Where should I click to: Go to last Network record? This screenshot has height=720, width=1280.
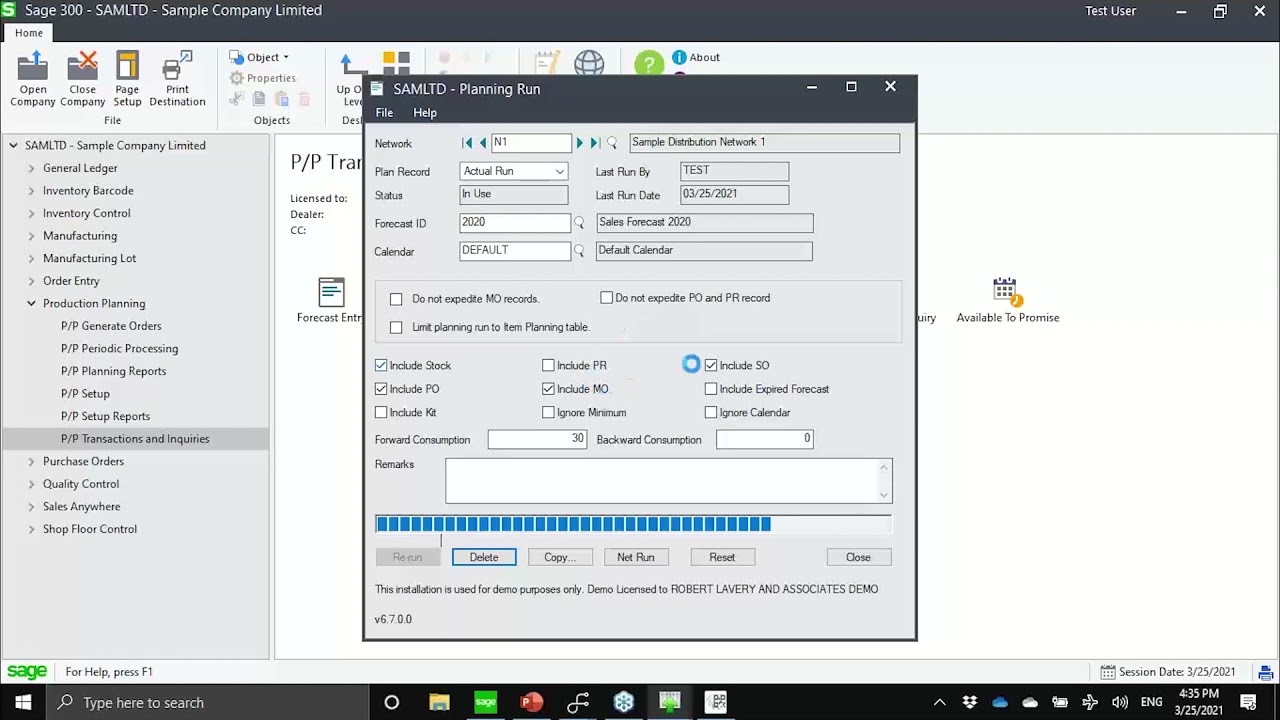point(595,143)
